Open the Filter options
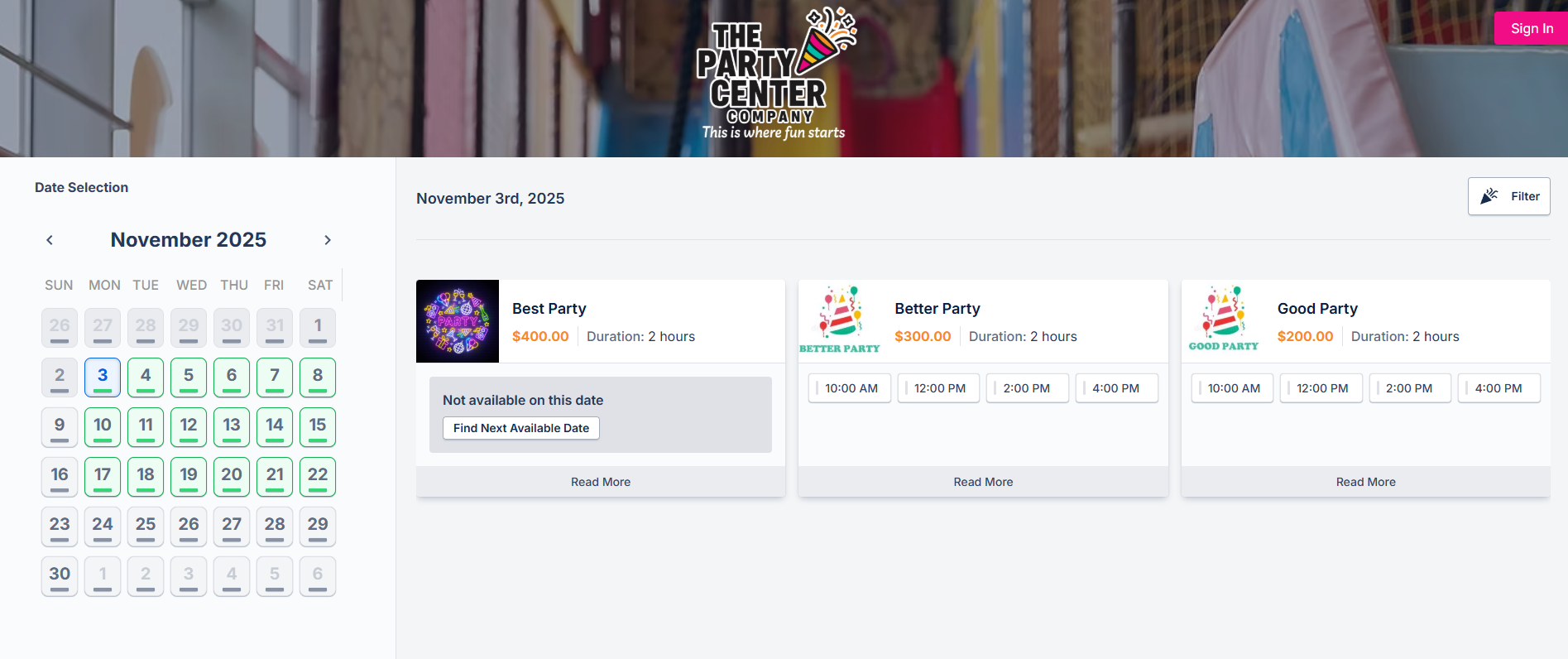 1508,196
